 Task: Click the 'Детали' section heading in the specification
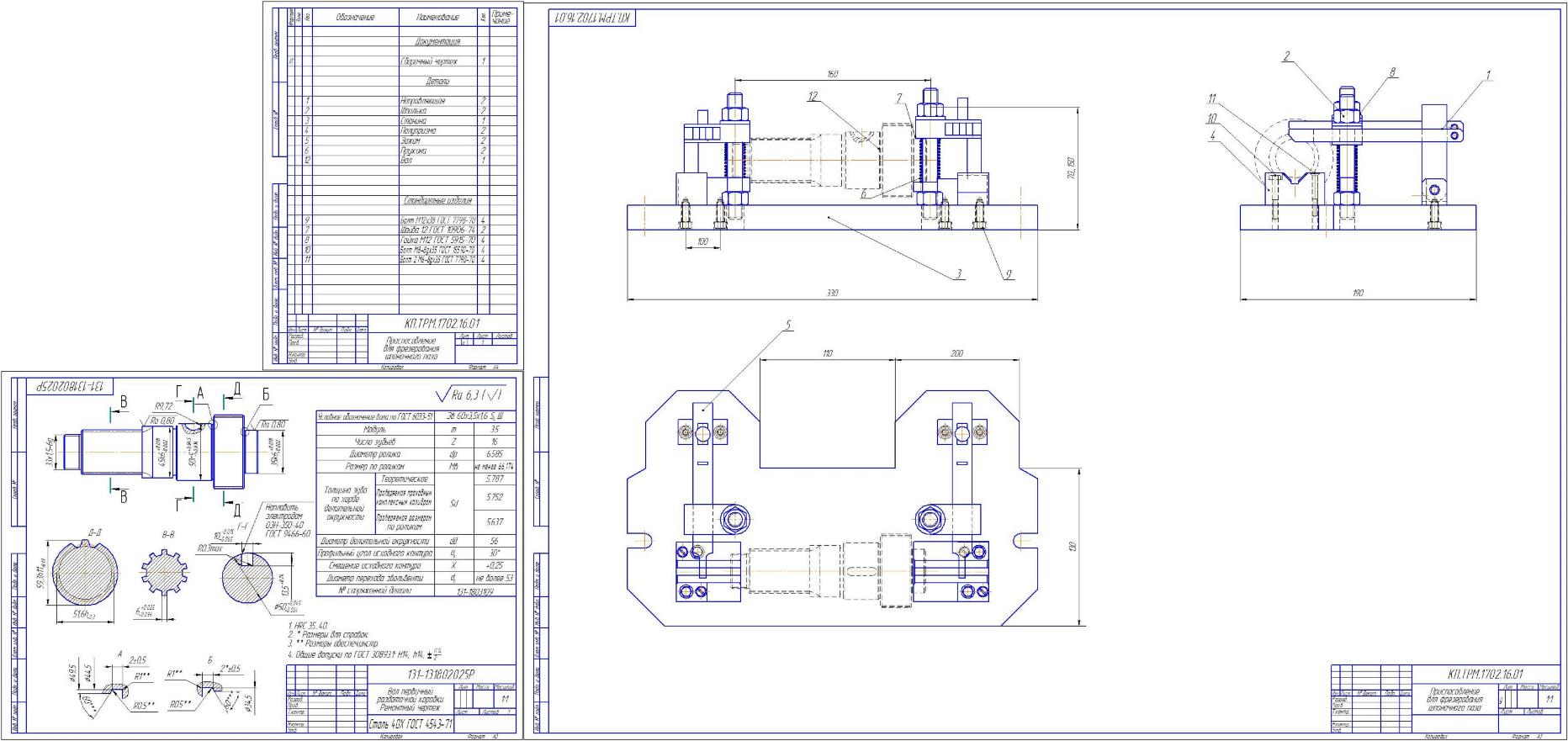pyautogui.click(x=437, y=82)
